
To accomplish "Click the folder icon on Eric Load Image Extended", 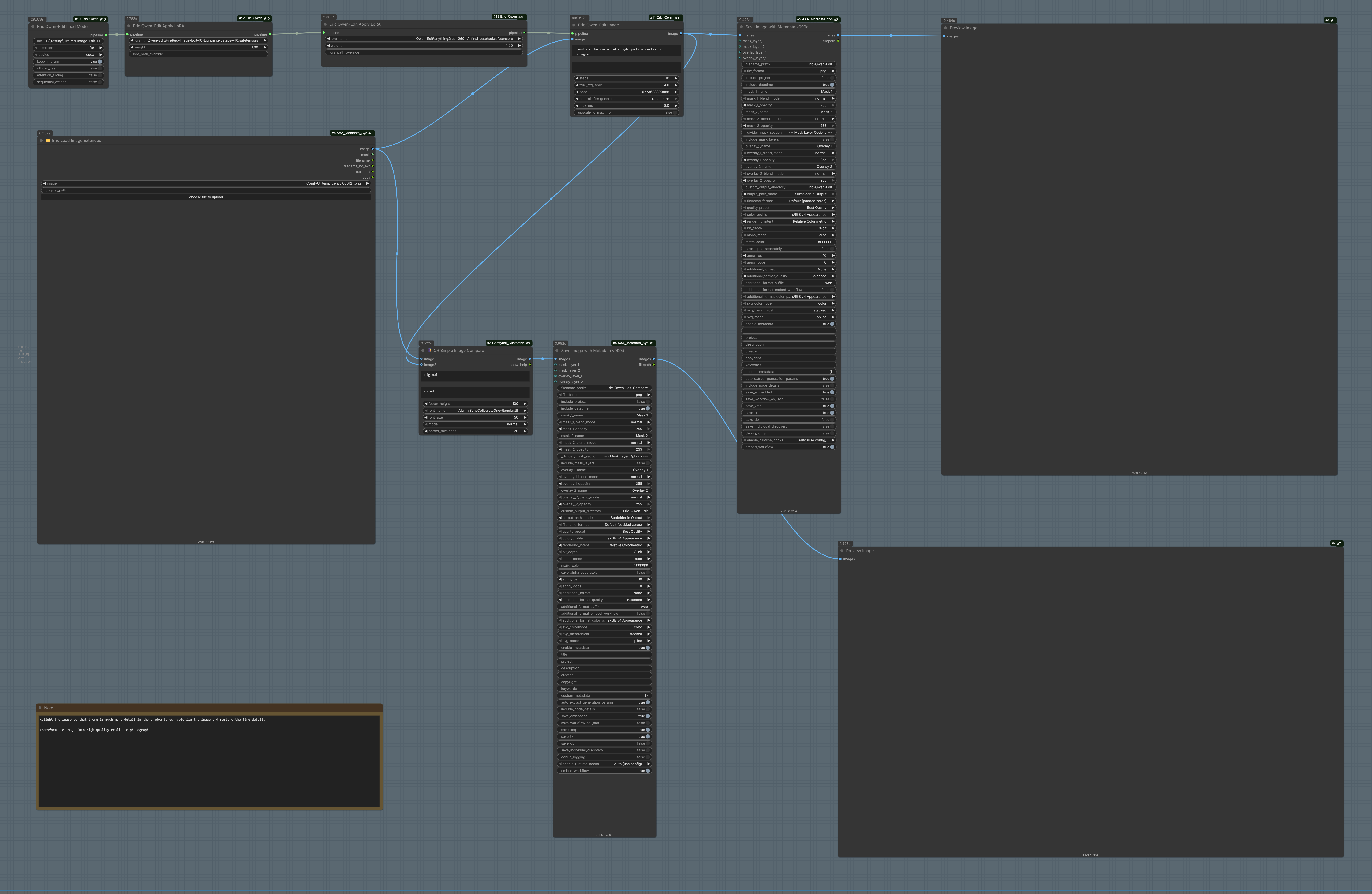I will click(48, 141).
